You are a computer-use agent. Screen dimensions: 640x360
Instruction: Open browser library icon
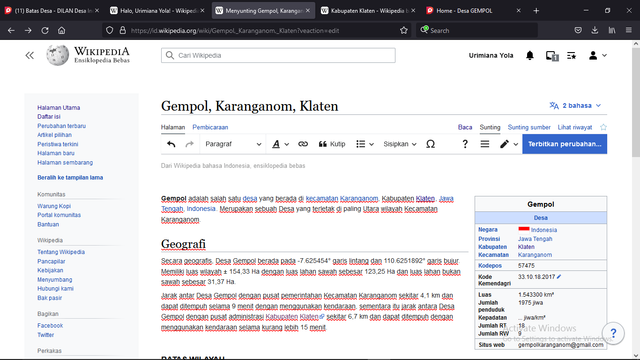coord(612,30)
